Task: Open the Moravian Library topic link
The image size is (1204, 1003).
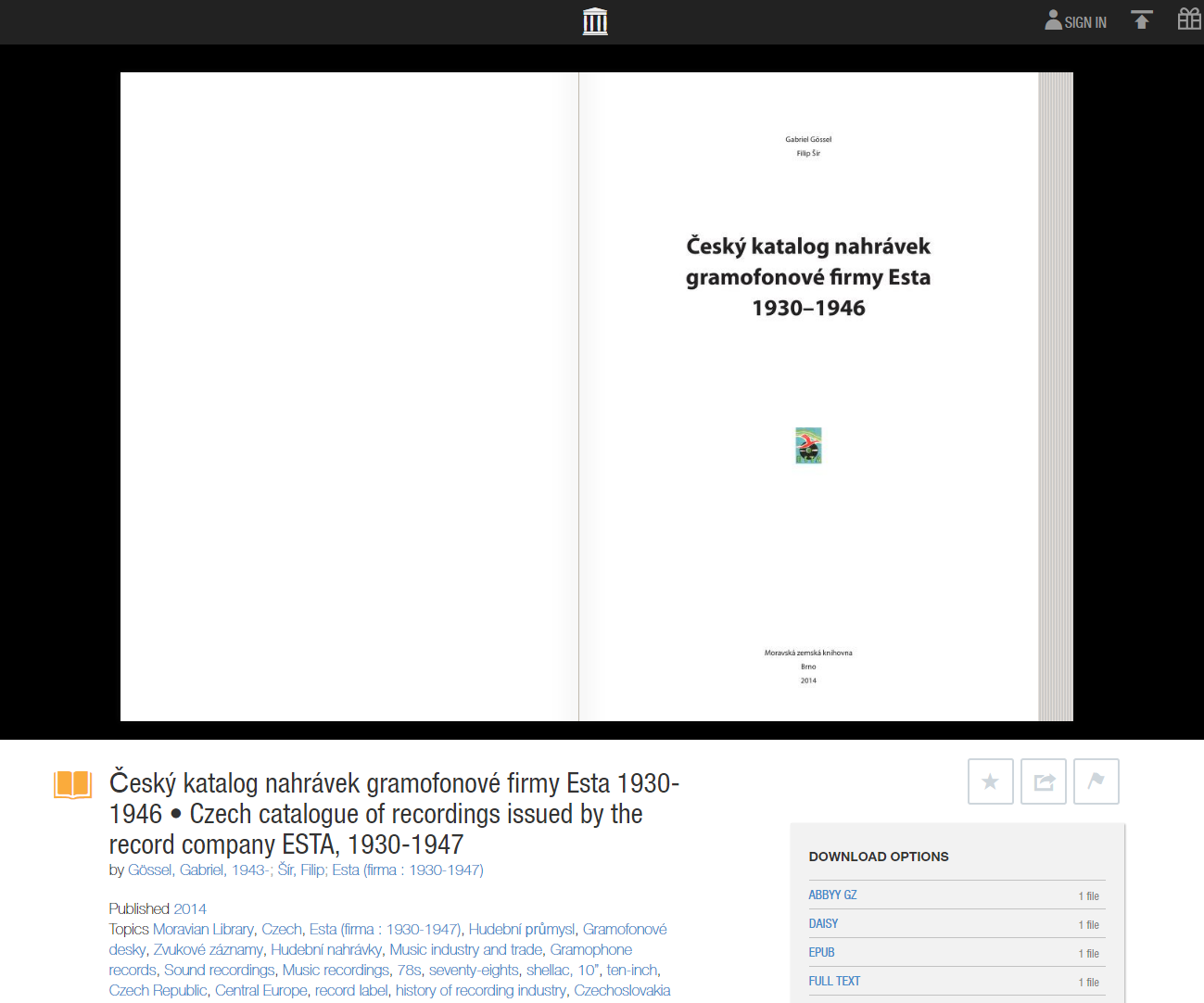Action: [203, 929]
